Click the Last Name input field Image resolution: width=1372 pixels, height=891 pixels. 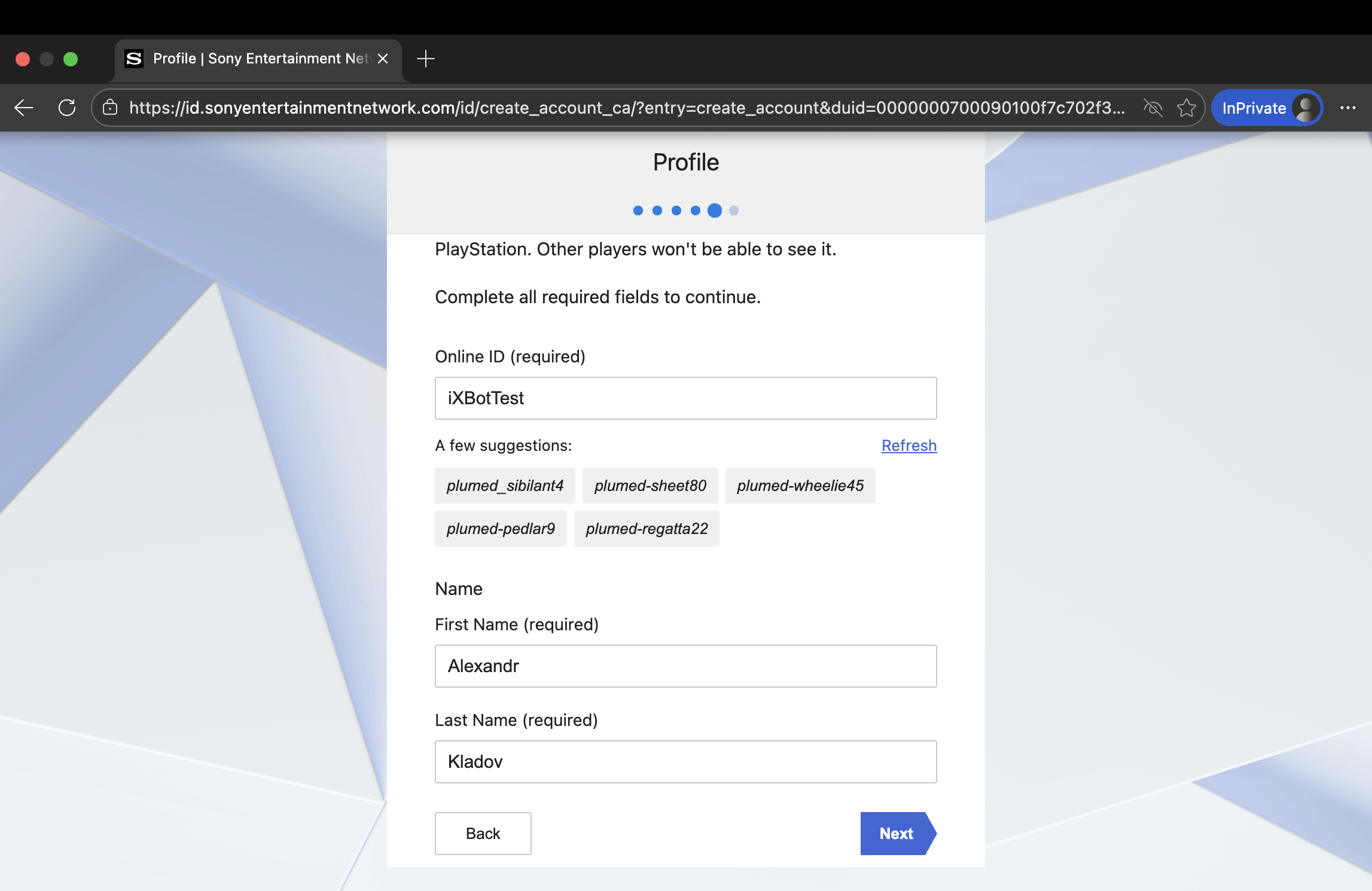point(685,762)
